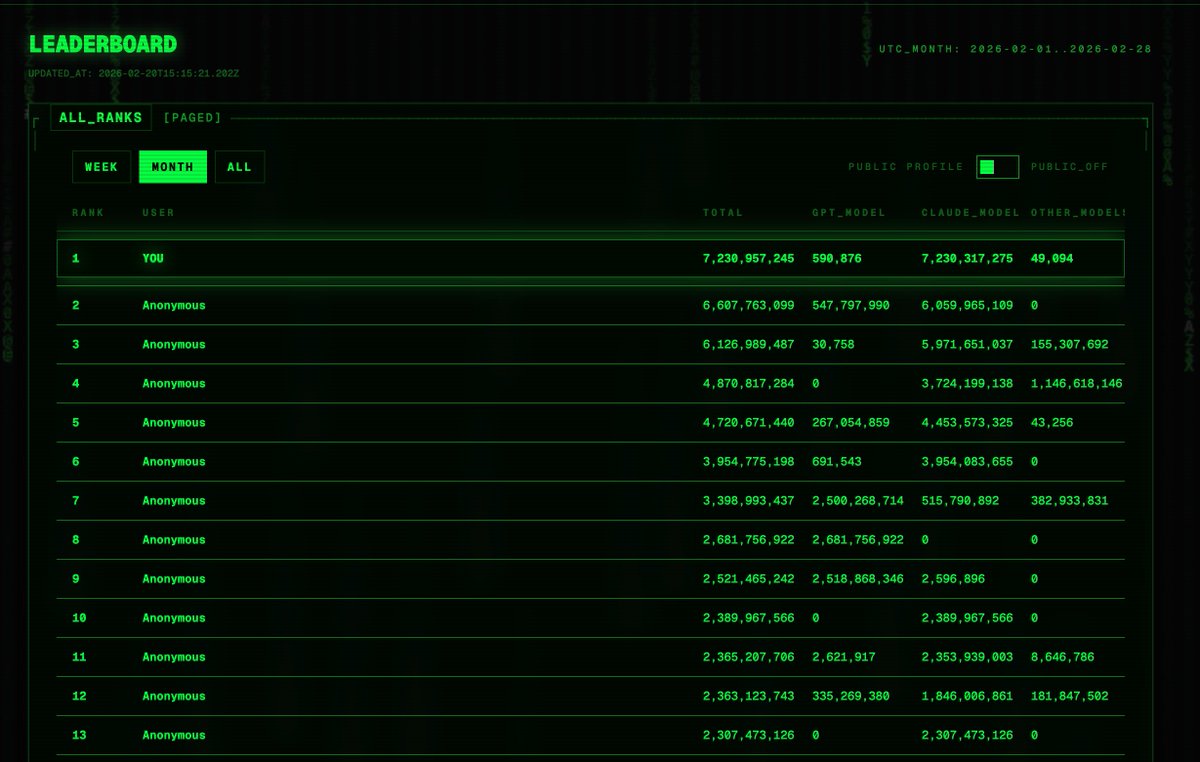
Task: Click the OTHER_MODELS column header
Action: [x=1078, y=213]
